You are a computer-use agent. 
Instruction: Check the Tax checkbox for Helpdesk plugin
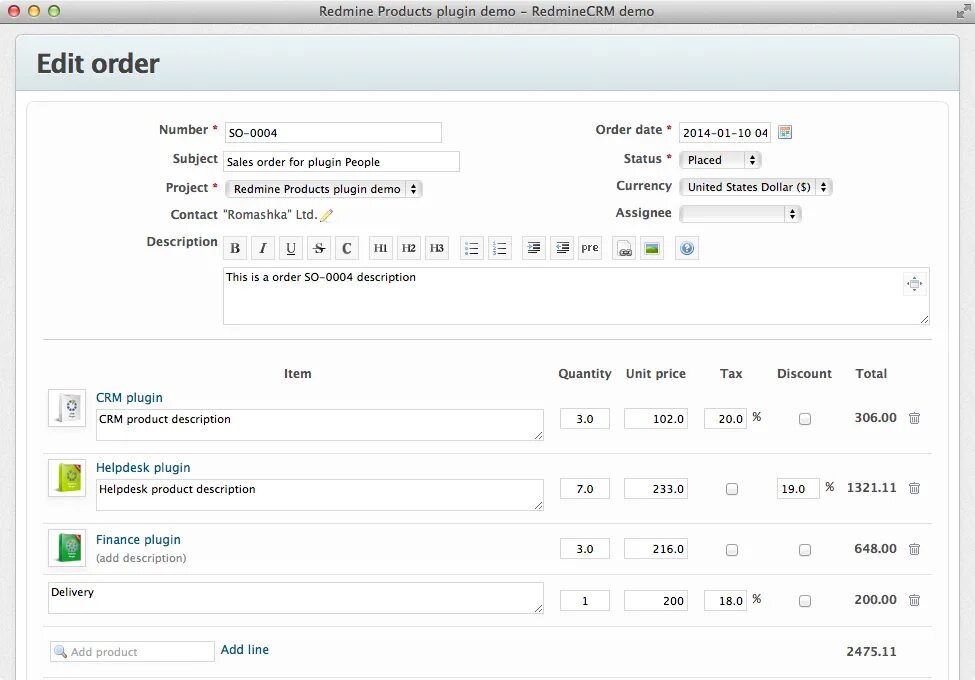pos(732,488)
